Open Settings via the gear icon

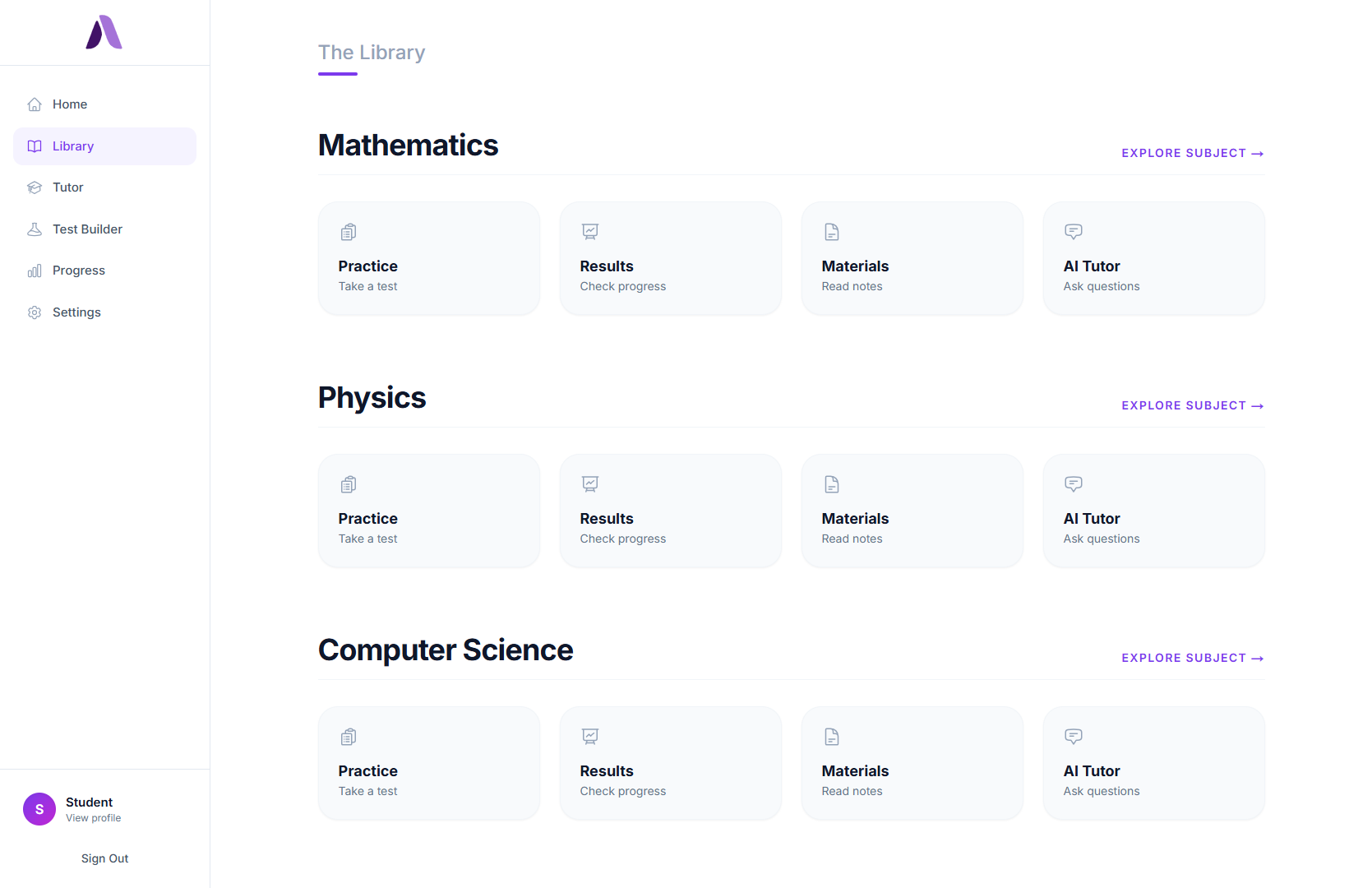pos(35,312)
